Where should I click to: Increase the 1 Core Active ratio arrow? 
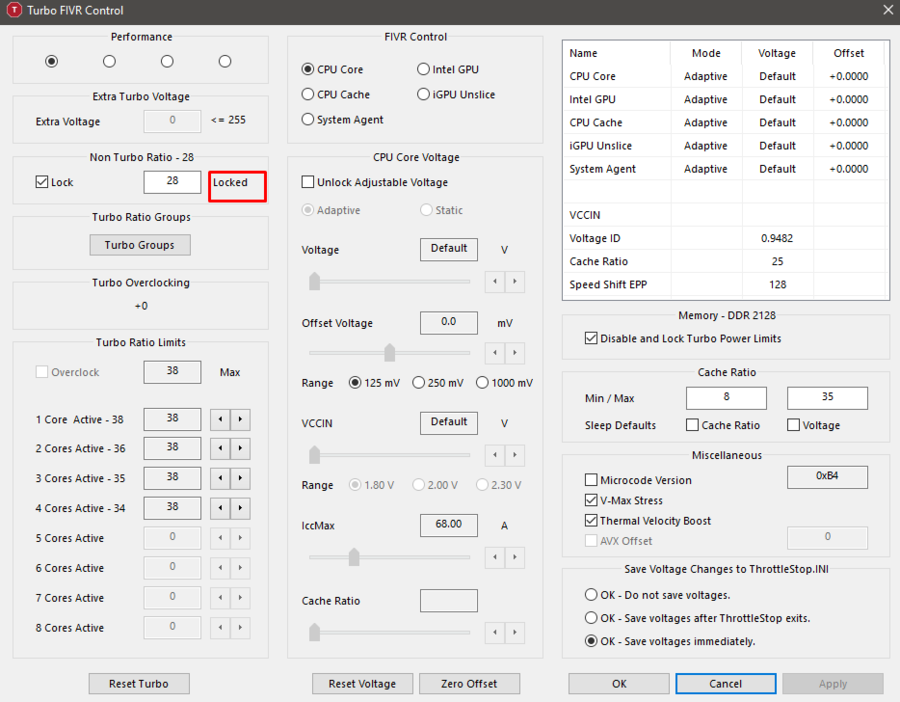coord(240,420)
